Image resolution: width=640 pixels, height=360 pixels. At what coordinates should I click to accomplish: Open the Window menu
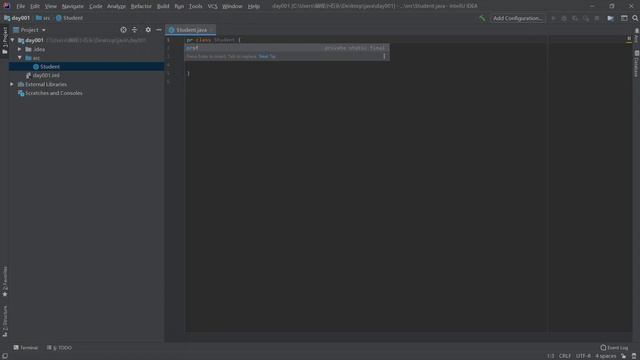click(x=232, y=6)
